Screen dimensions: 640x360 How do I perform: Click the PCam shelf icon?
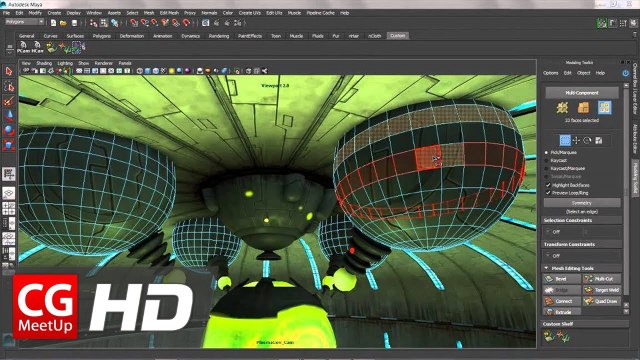click(x=24, y=47)
